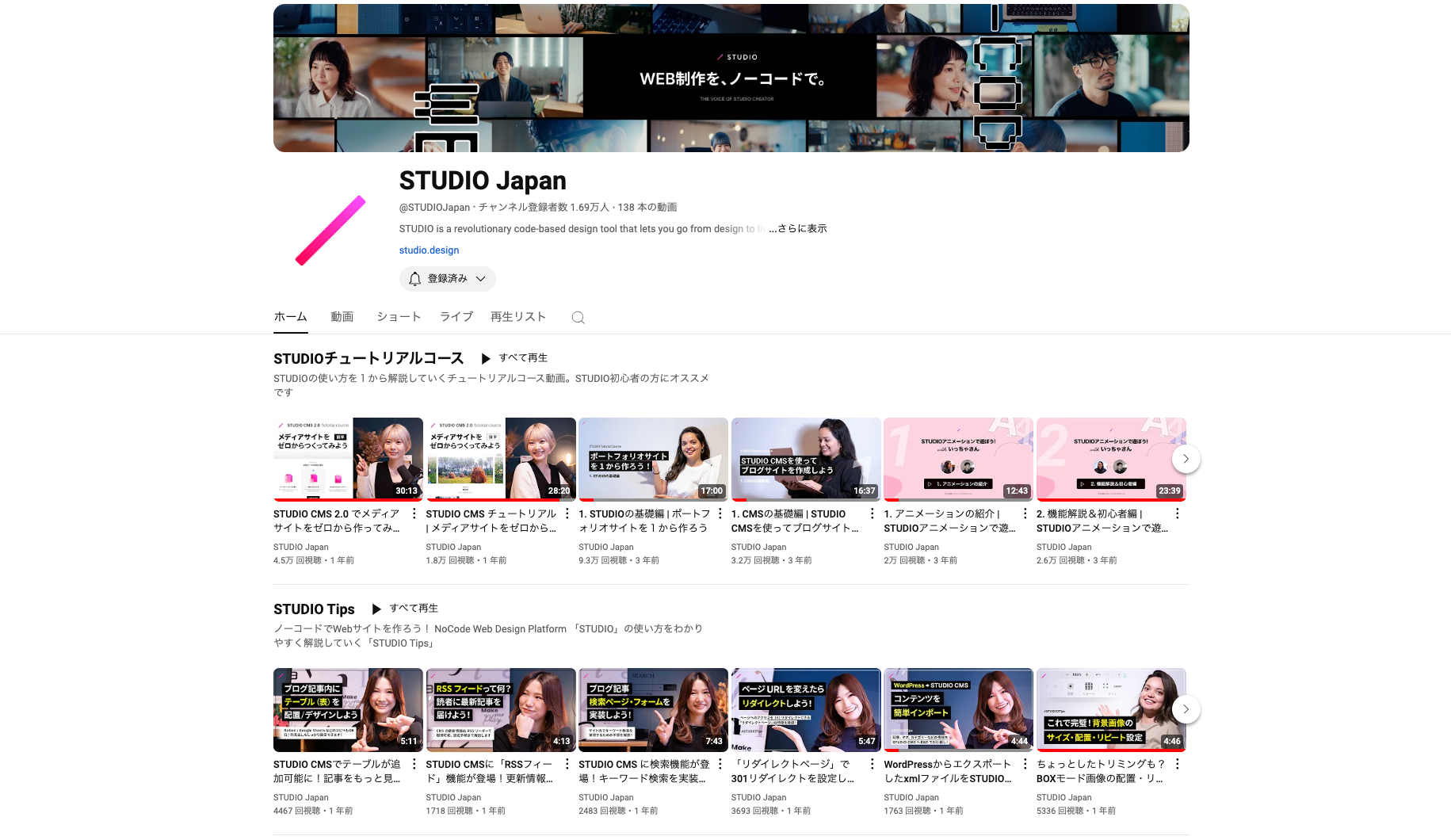This screenshot has height=840, width=1451.
Task: Play all STUDIO Tips videos
Action: [405, 609]
